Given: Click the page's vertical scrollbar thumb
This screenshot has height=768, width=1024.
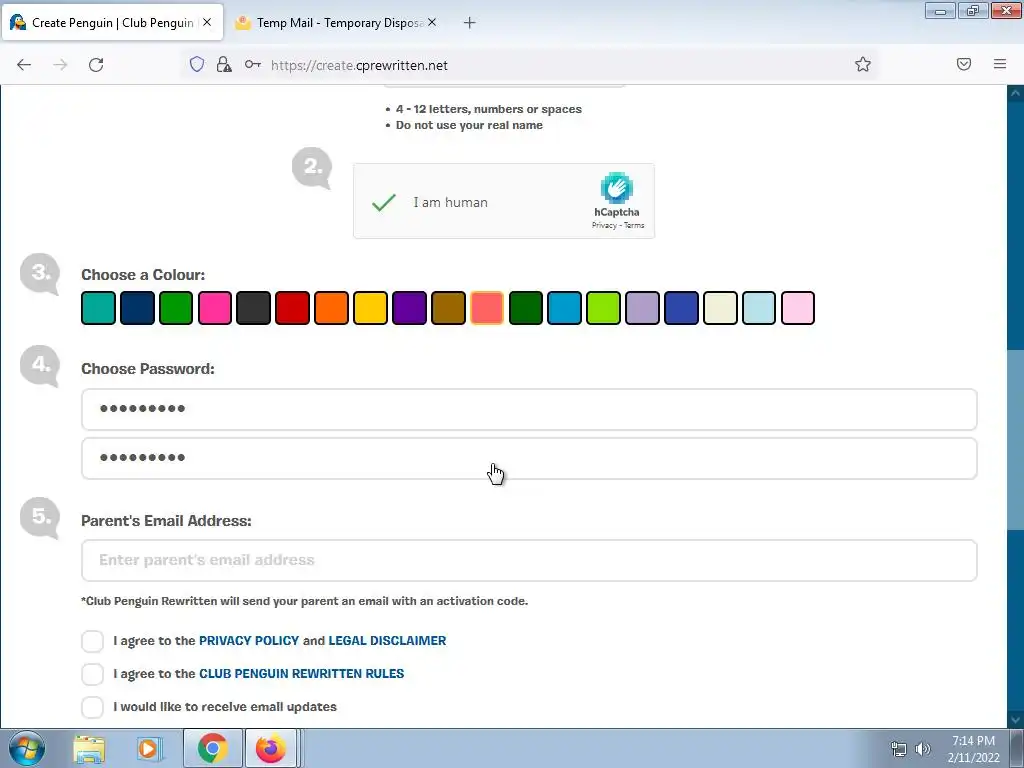Looking at the screenshot, I should click(x=1016, y=439).
